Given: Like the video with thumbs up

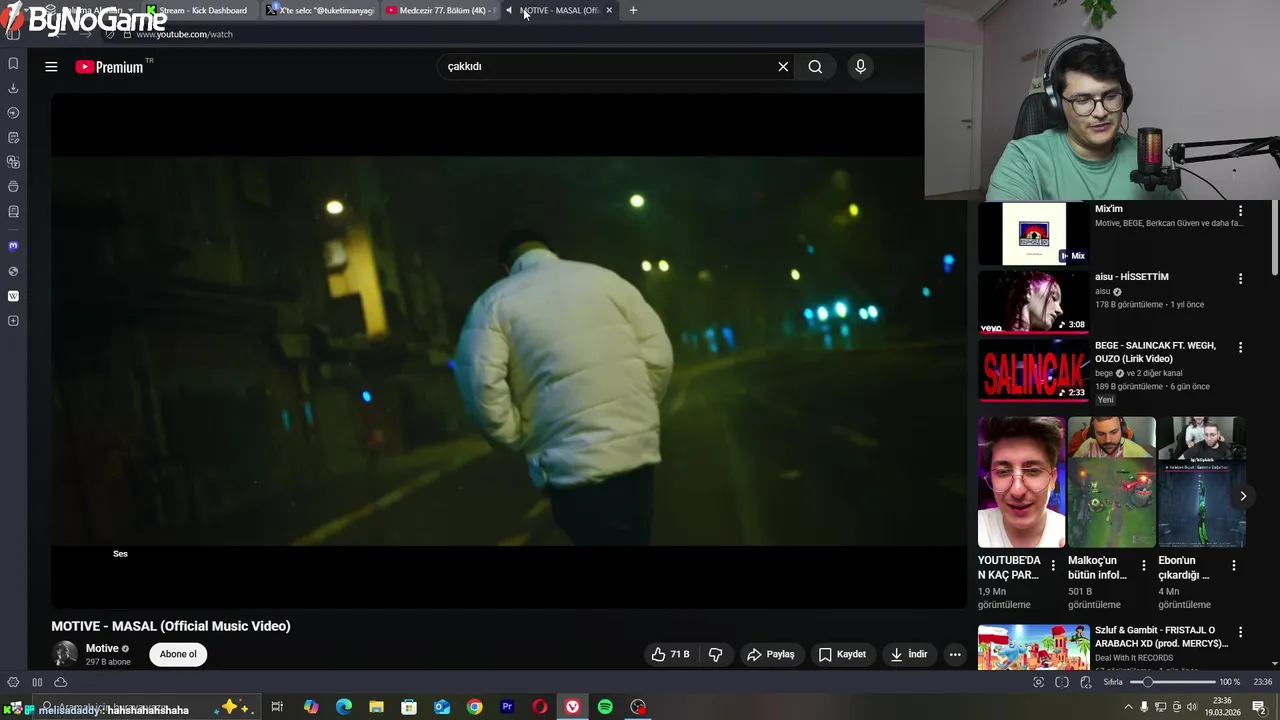Looking at the screenshot, I should pos(670,654).
